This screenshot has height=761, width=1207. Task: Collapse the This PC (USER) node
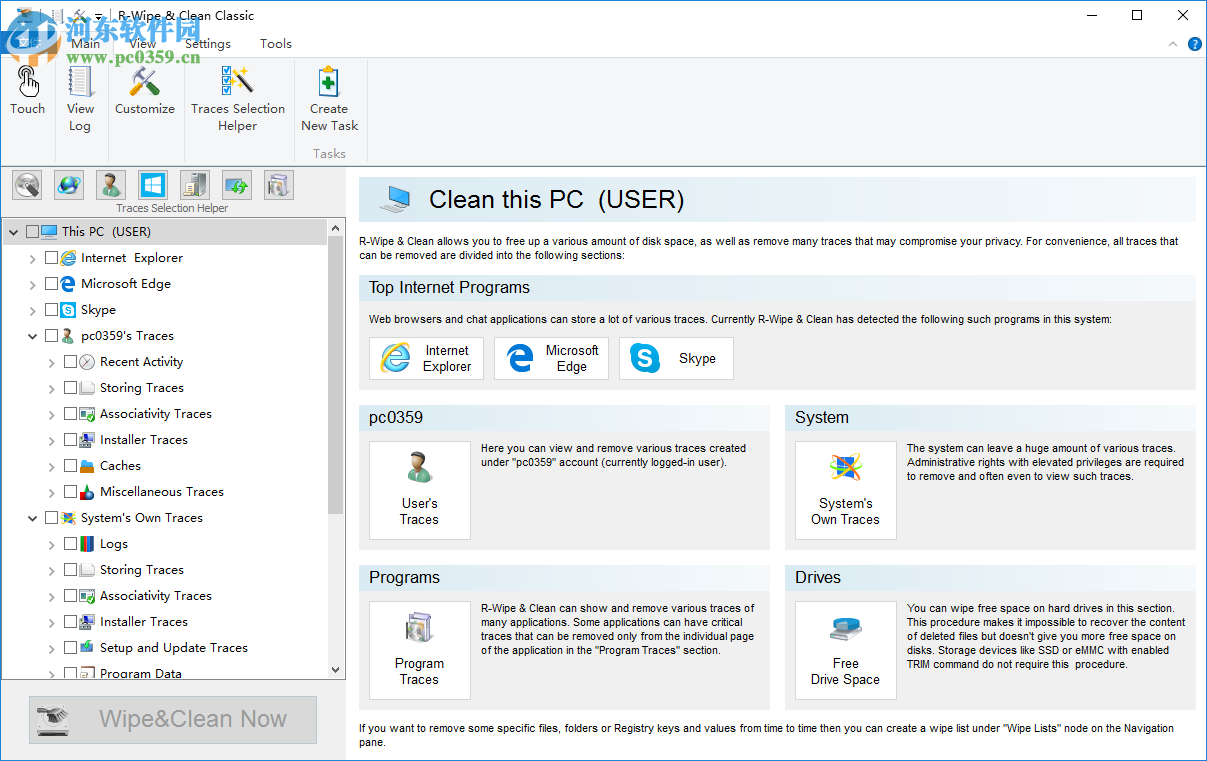click(13, 232)
